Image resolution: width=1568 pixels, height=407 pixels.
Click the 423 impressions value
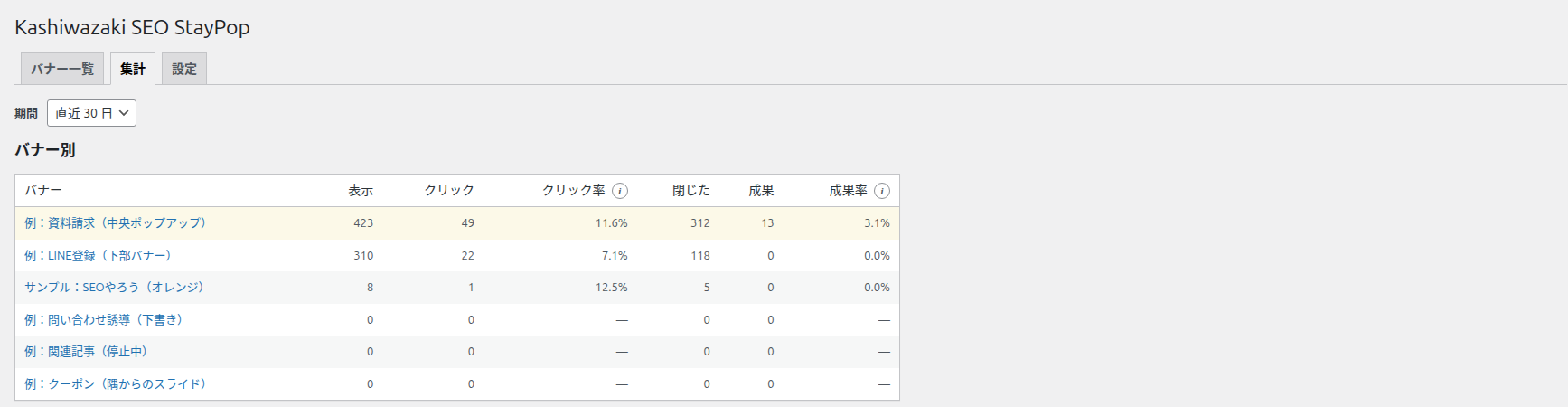tap(363, 223)
